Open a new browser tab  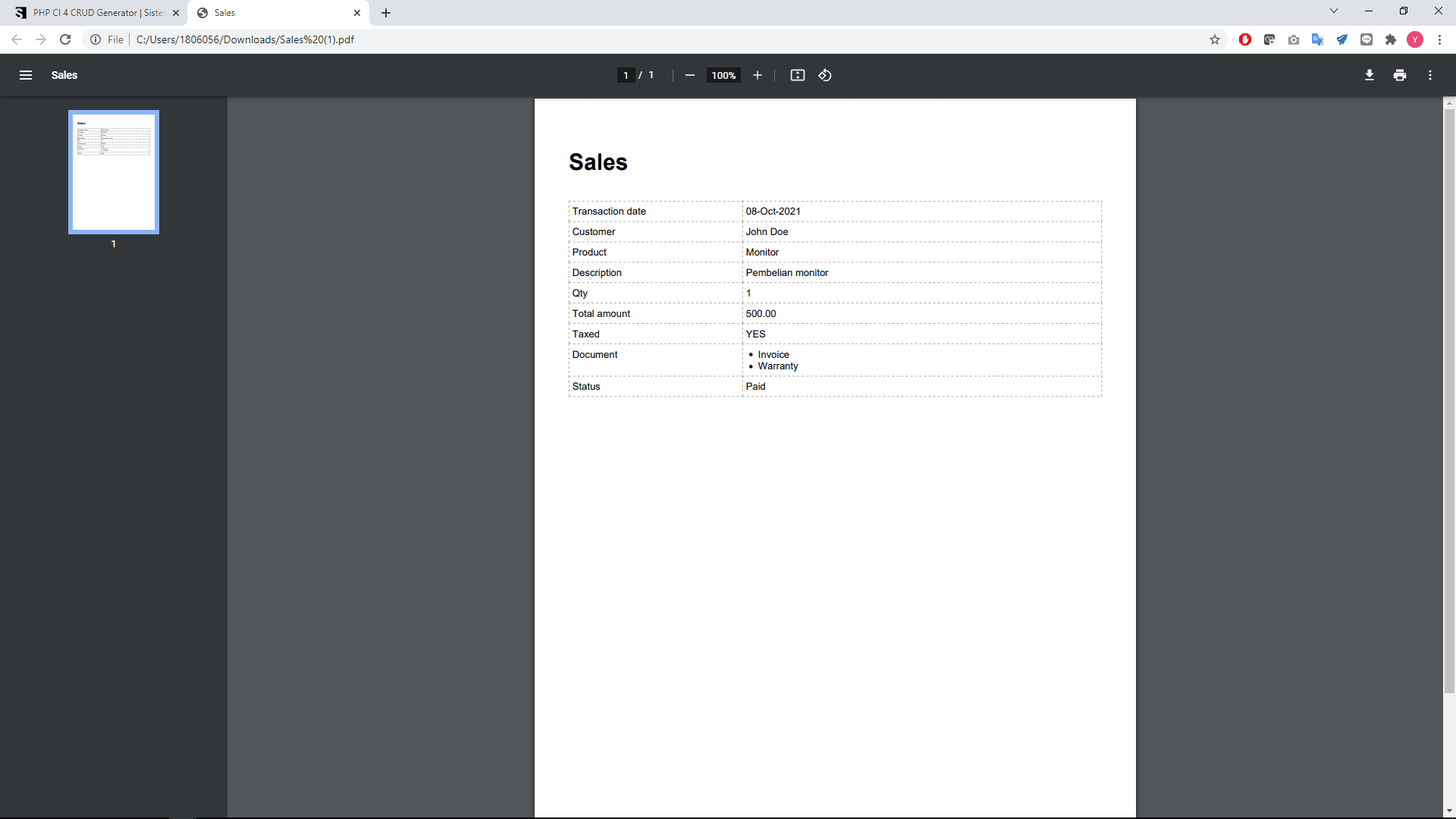point(386,13)
